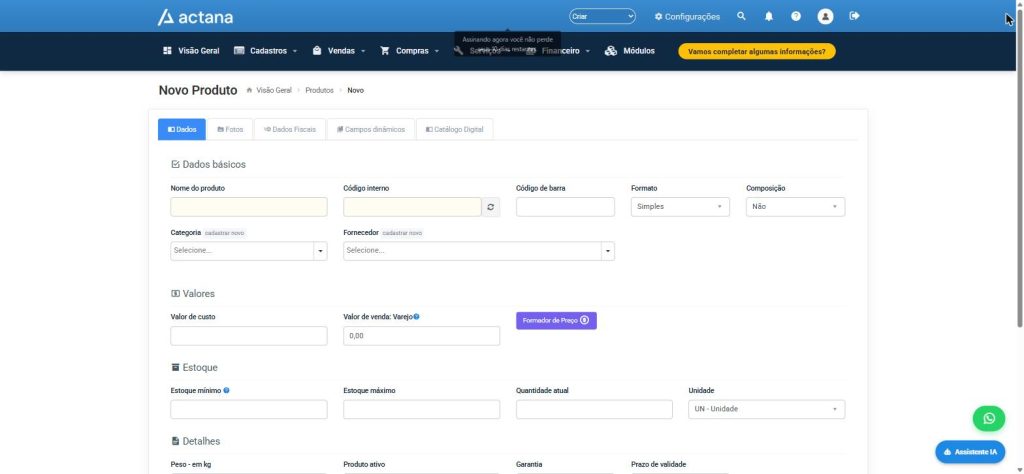Expand the Compras menu
This screenshot has width=1024, height=474.
(x=409, y=51)
